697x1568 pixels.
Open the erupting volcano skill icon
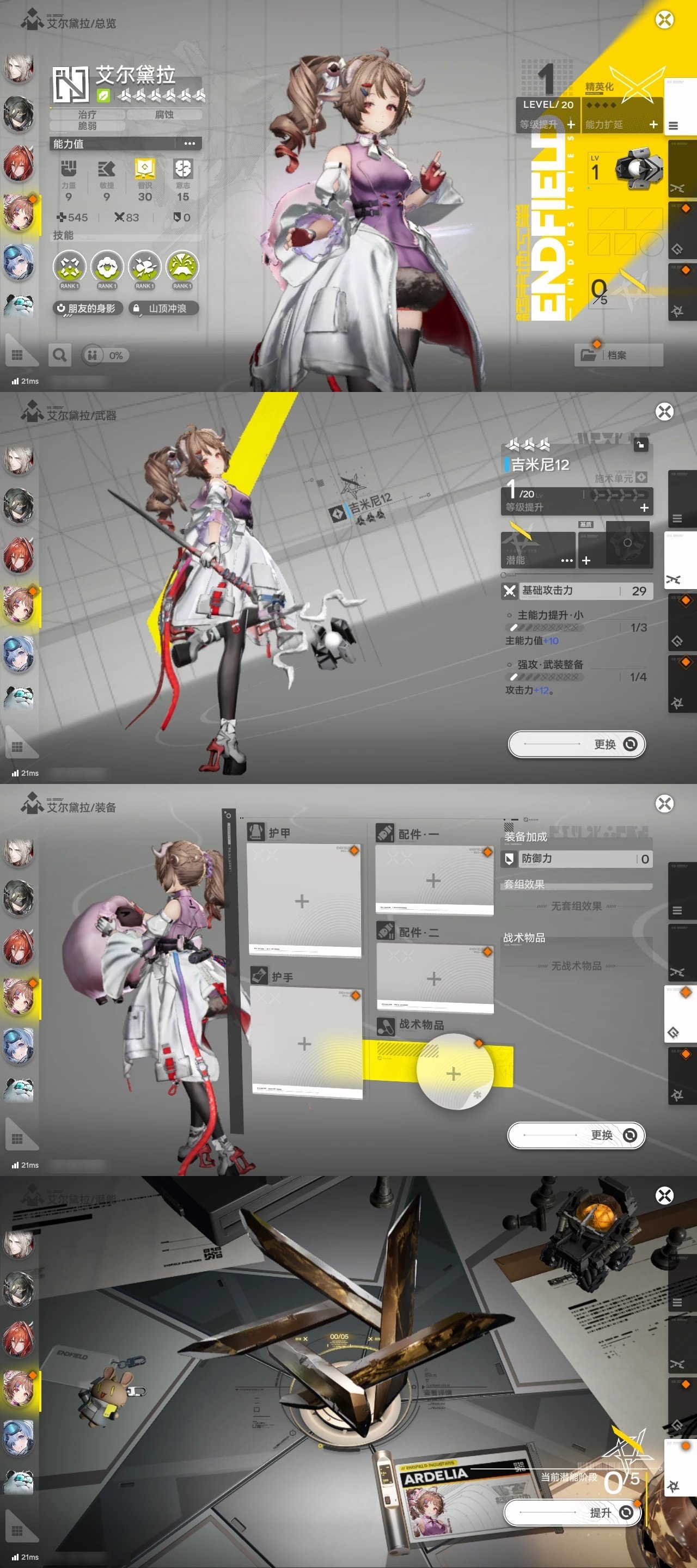click(x=182, y=267)
